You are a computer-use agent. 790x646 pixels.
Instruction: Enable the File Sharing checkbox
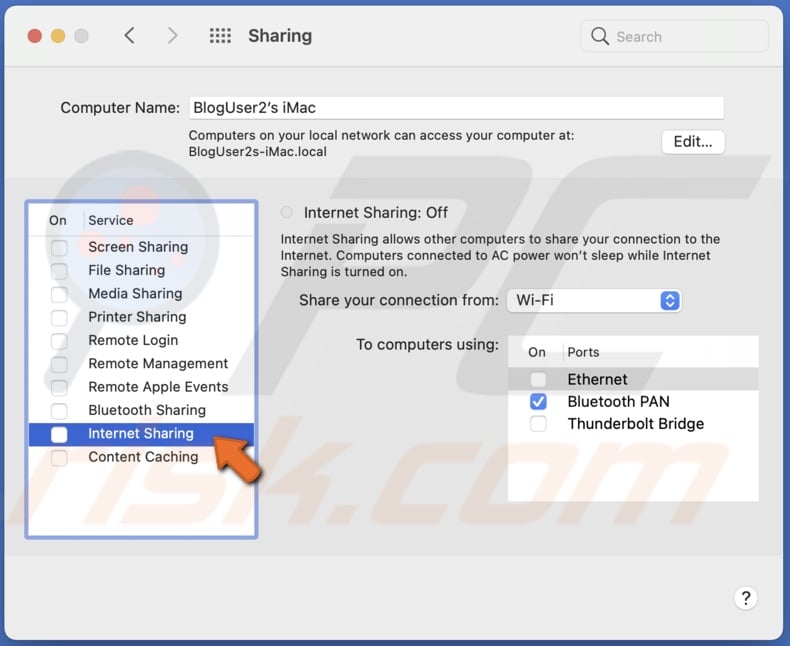pyautogui.click(x=59, y=271)
